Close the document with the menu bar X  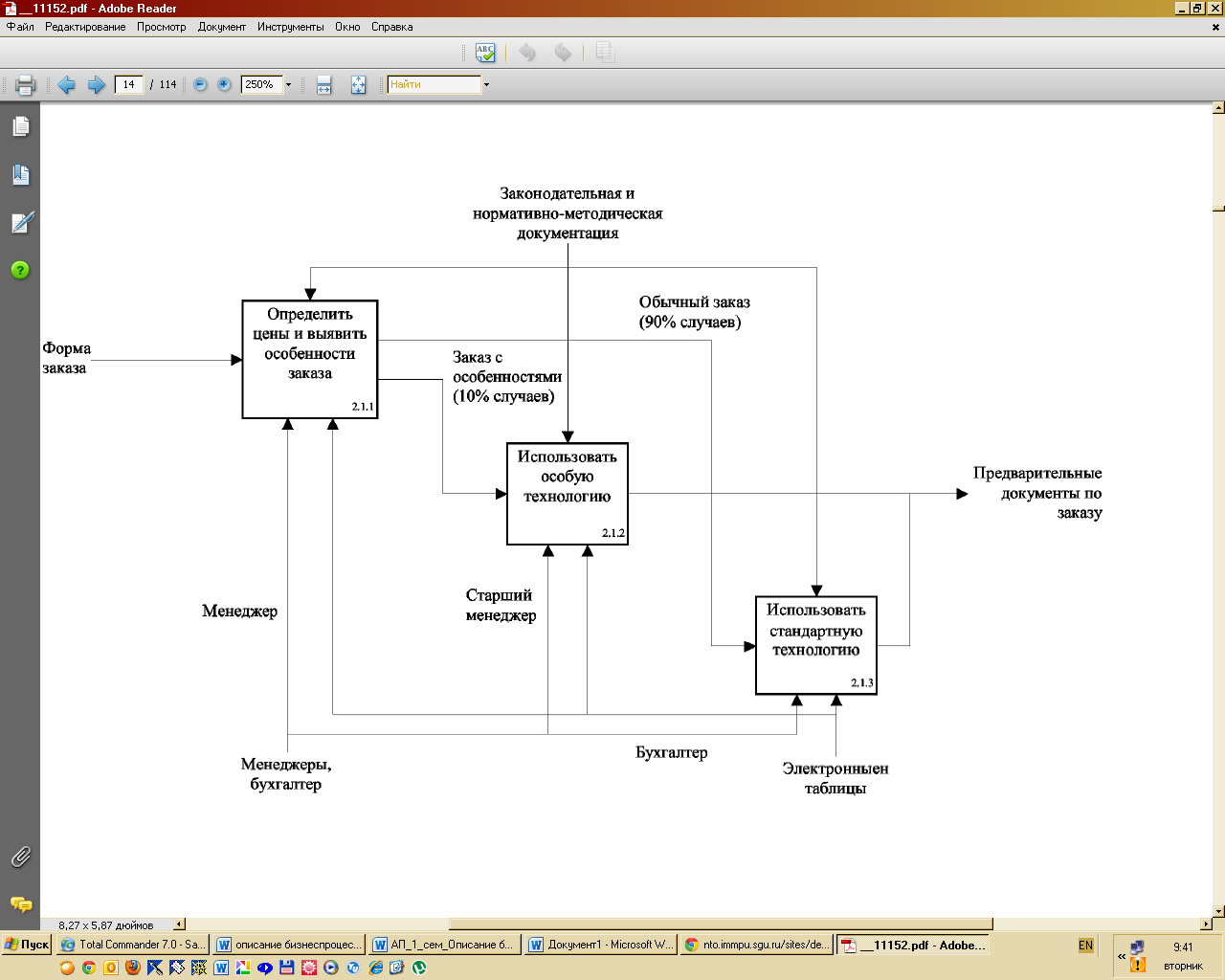click(x=1215, y=27)
